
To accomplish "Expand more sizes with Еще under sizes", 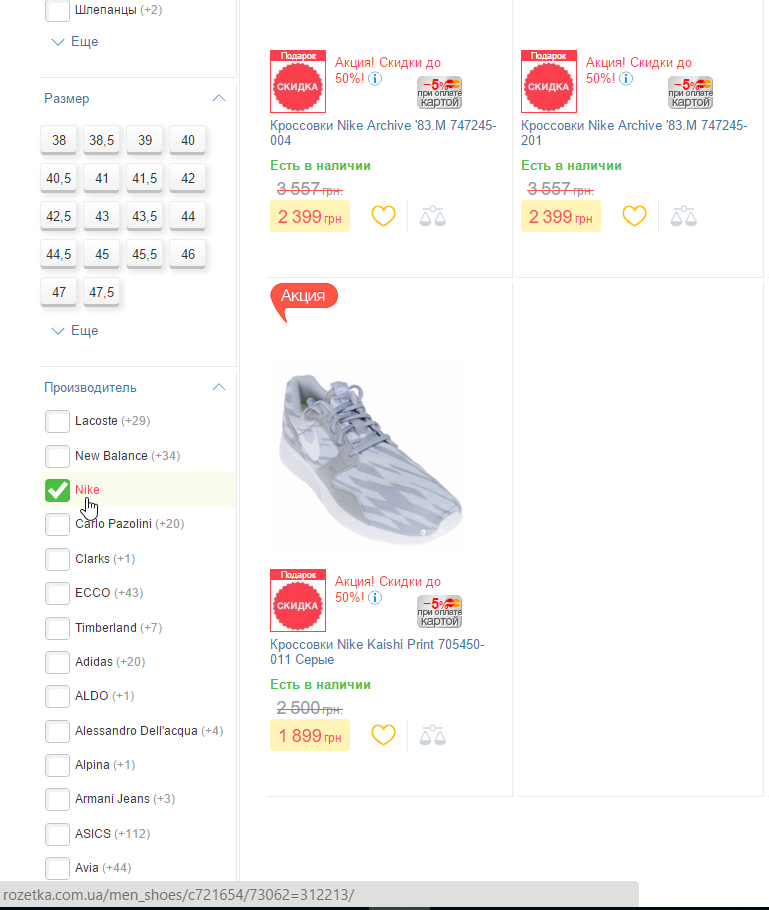I will pyautogui.click(x=75, y=331).
